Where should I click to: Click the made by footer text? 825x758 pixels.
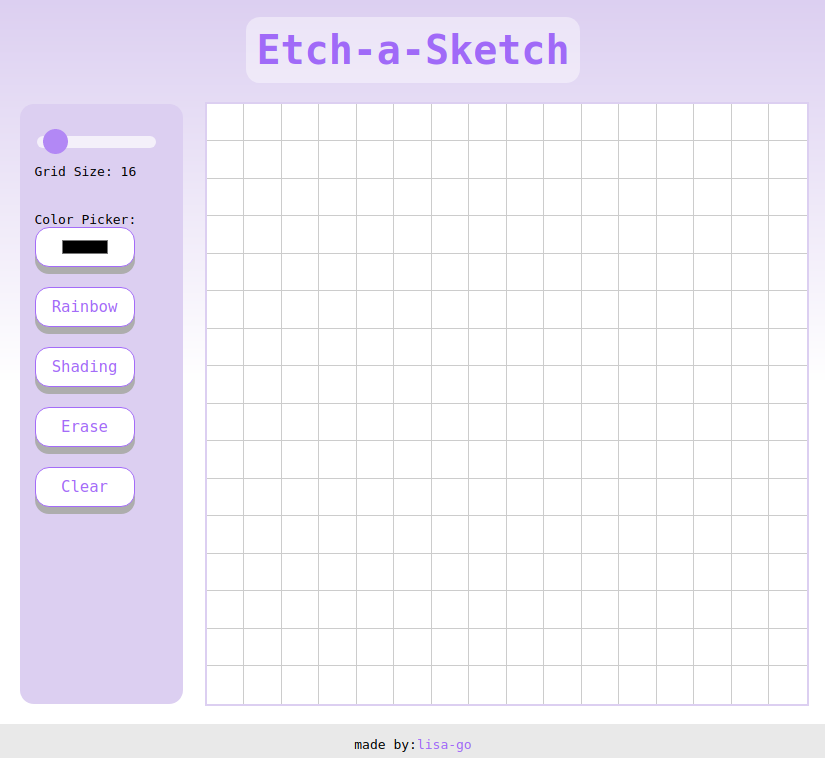point(385,744)
